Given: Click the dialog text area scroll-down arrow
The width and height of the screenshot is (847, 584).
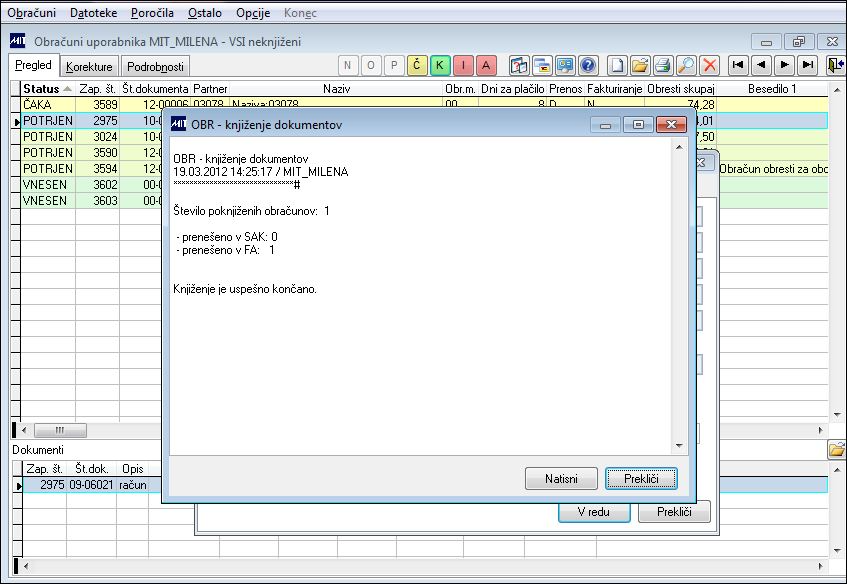Looking at the screenshot, I should point(679,446).
